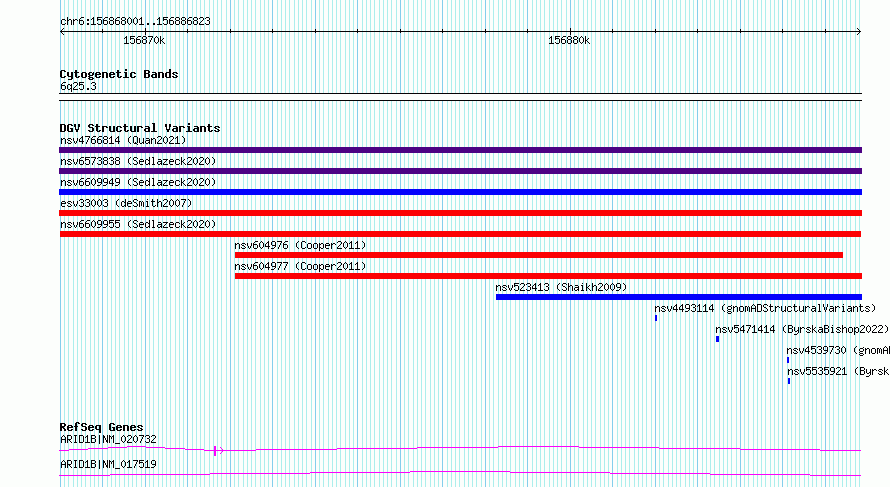The image size is (890, 487).
Task: Click the ARID1B NM_020732 exon marker
Action: 215,451
